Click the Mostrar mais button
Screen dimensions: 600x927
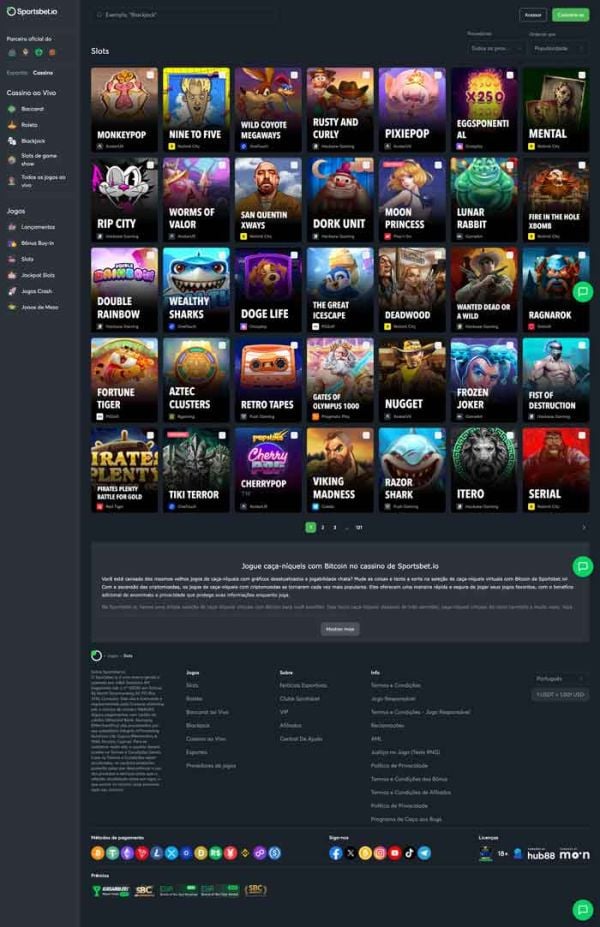[x=340, y=629]
